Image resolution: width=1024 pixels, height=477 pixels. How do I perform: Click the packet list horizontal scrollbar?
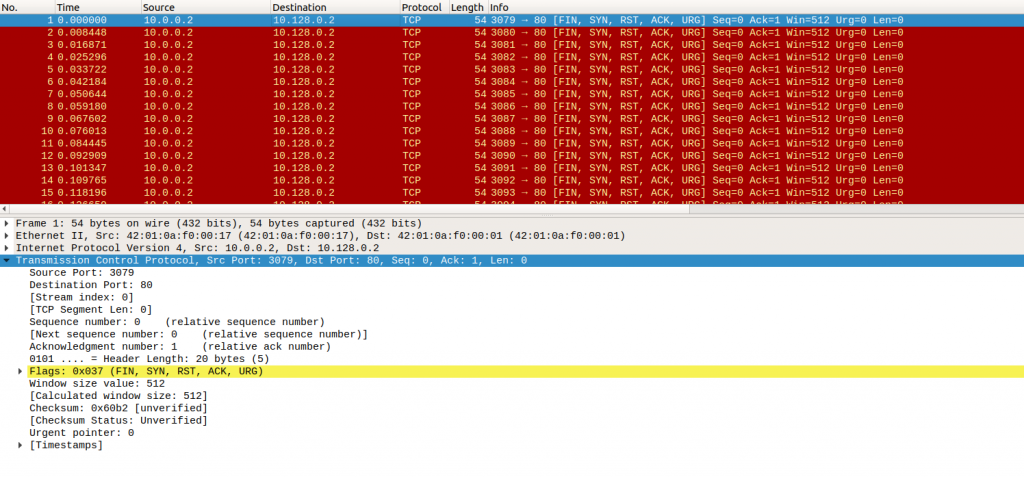[500, 209]
